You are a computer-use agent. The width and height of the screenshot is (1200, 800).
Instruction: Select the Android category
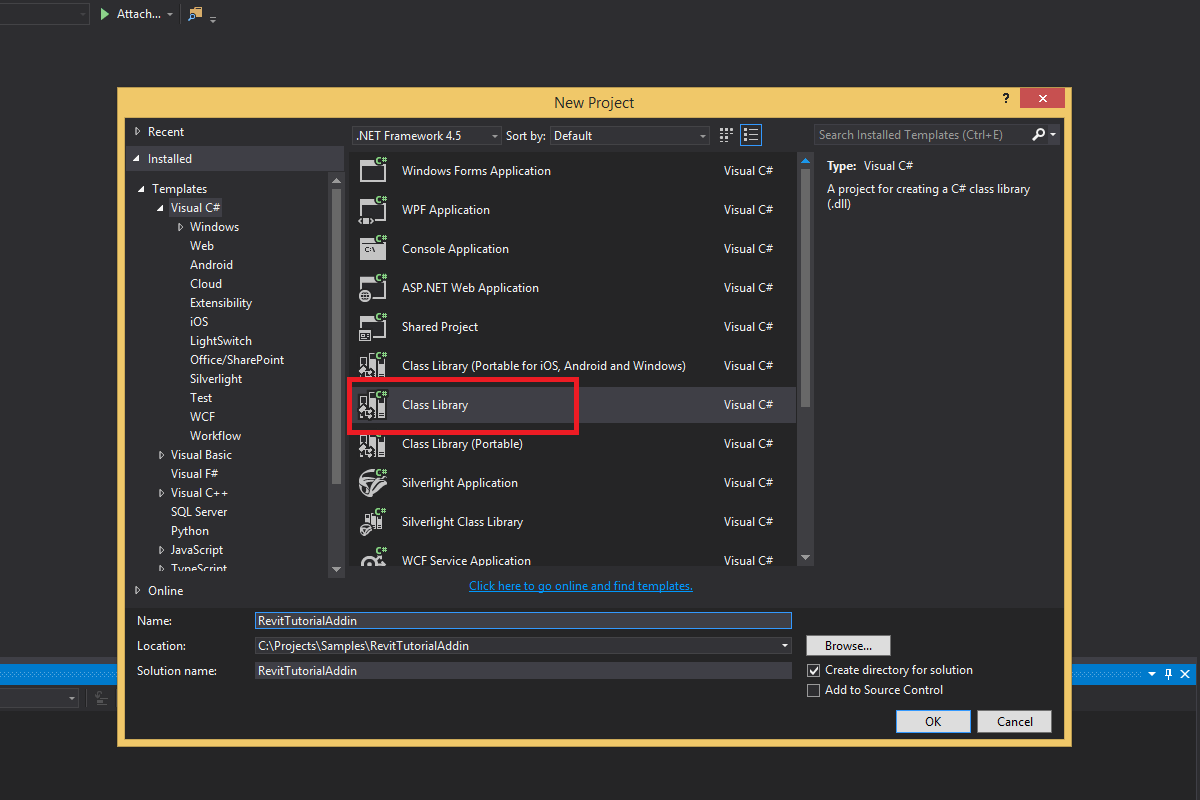click(211, 265)
